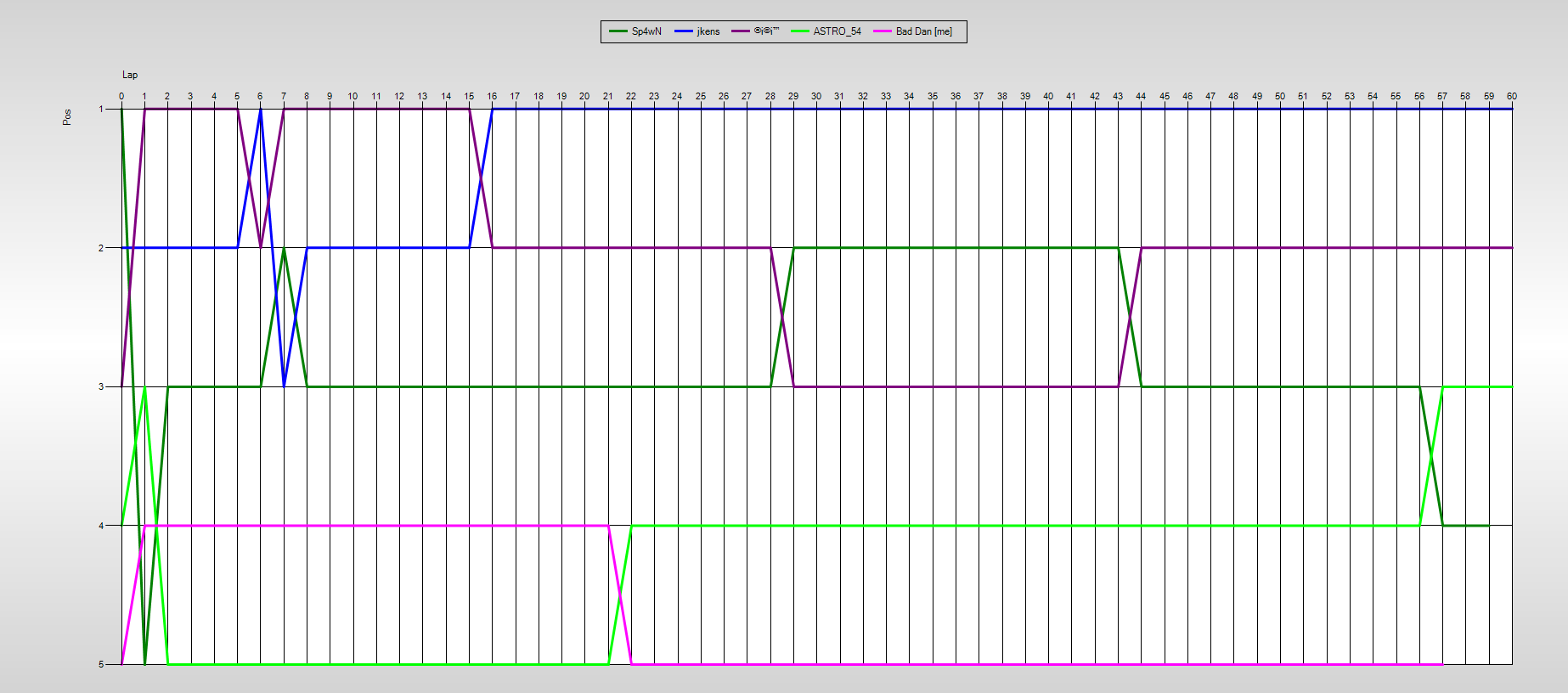
Task: Click lap 0 on the lap axis
Action: tap(121, 96)
